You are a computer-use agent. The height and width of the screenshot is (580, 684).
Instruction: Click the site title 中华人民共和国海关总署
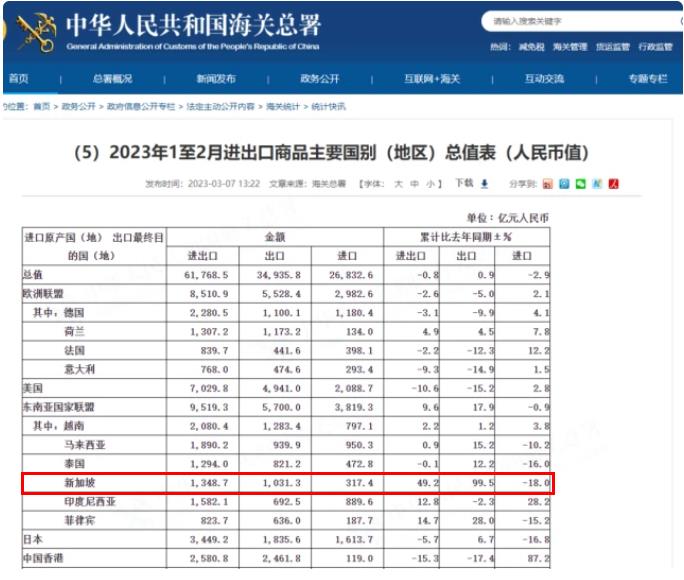[x=193, y=25]
